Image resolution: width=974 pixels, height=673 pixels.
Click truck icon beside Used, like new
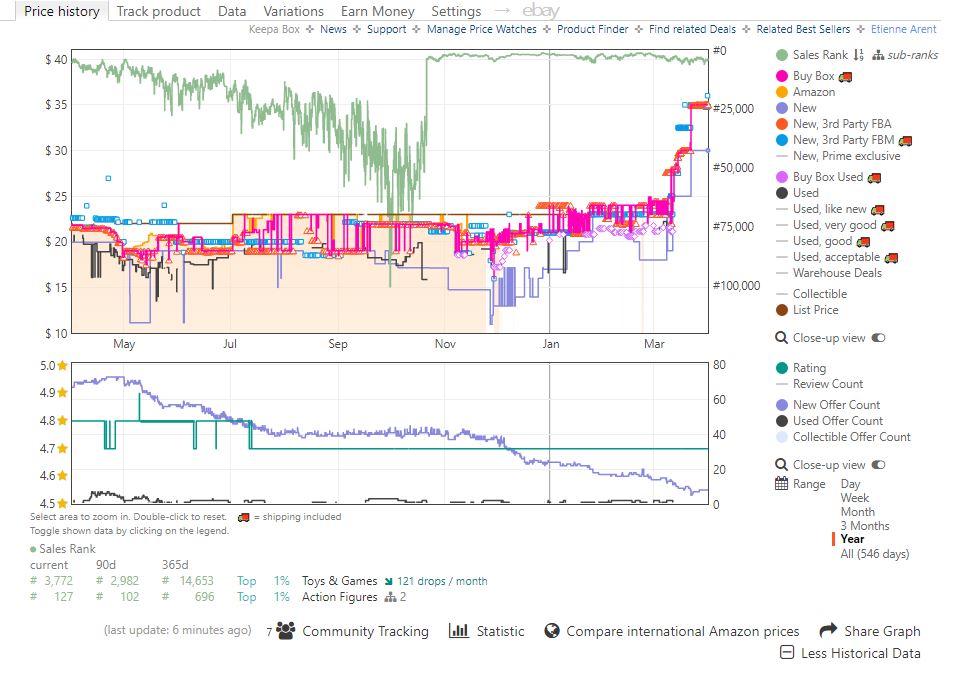[878, 210]
